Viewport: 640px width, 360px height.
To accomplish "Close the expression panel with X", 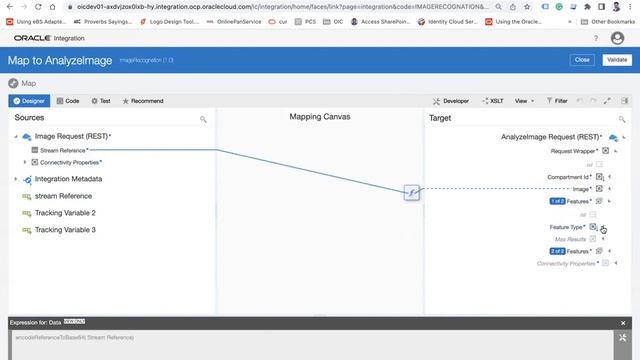I will click(623, 323).
